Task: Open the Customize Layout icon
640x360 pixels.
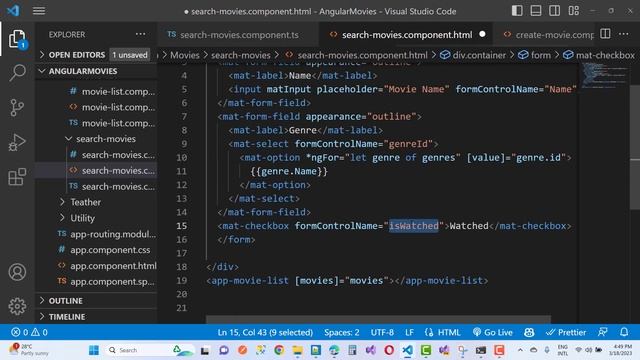Action: pyautogui.click(x=573, y=11)
